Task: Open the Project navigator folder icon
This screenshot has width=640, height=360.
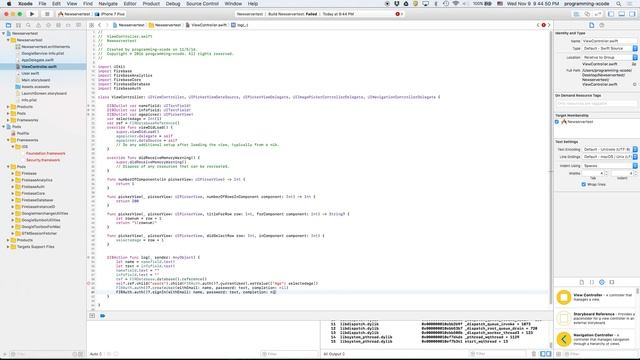Action: pyautogui.click(x=8, y=25)
